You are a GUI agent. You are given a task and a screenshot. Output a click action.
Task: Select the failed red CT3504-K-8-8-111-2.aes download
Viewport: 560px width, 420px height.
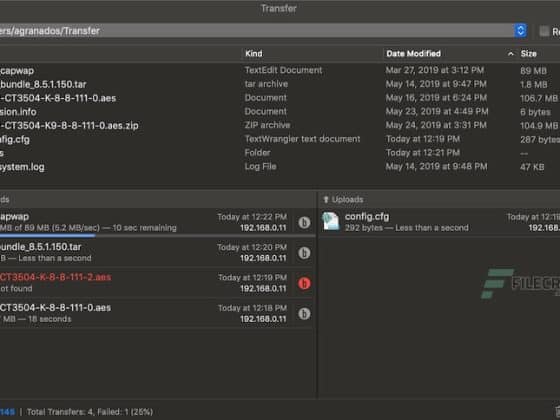point(158,283)
